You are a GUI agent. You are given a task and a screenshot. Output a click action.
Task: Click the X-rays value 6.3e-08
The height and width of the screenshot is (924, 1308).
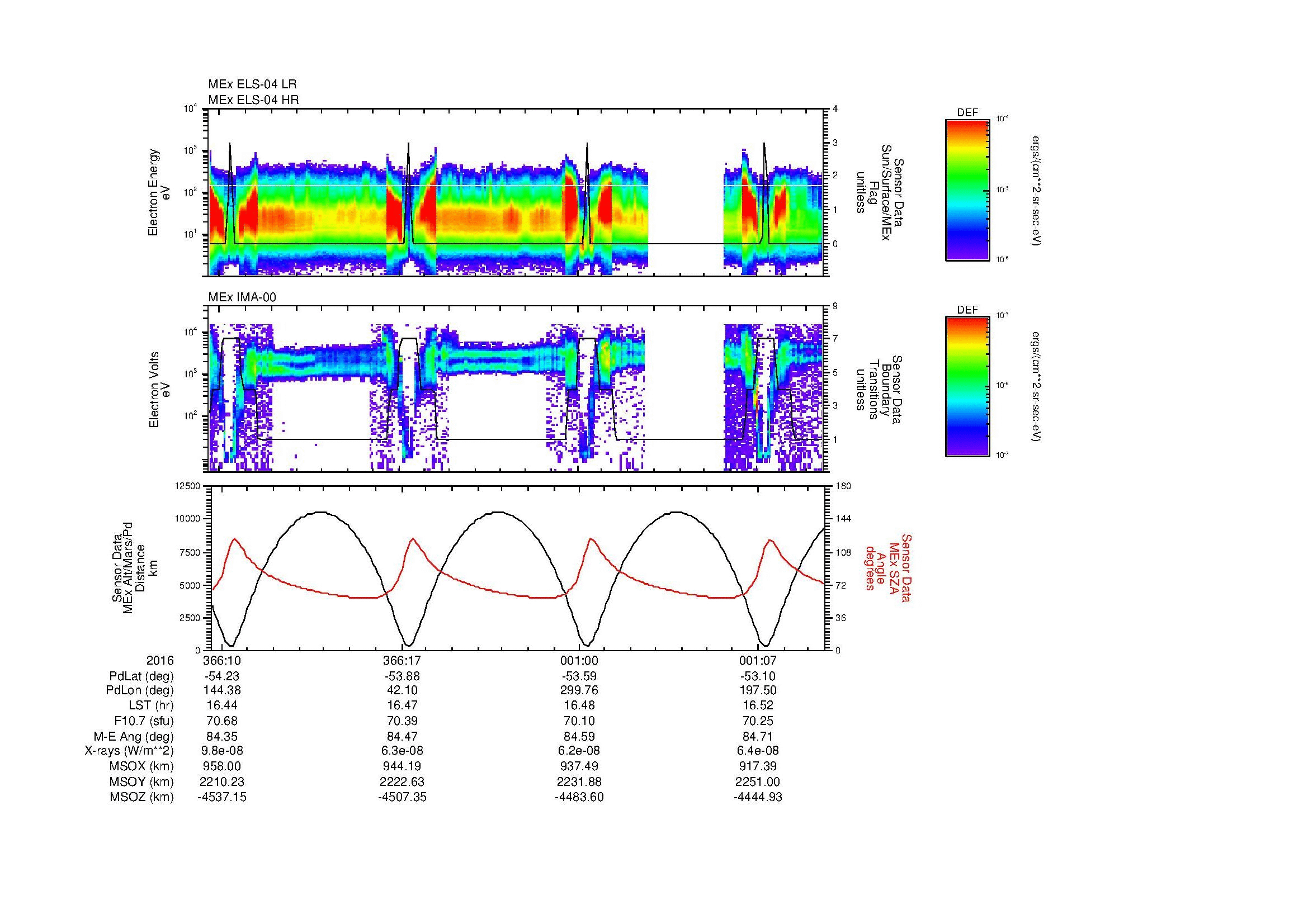coord(402,751)
